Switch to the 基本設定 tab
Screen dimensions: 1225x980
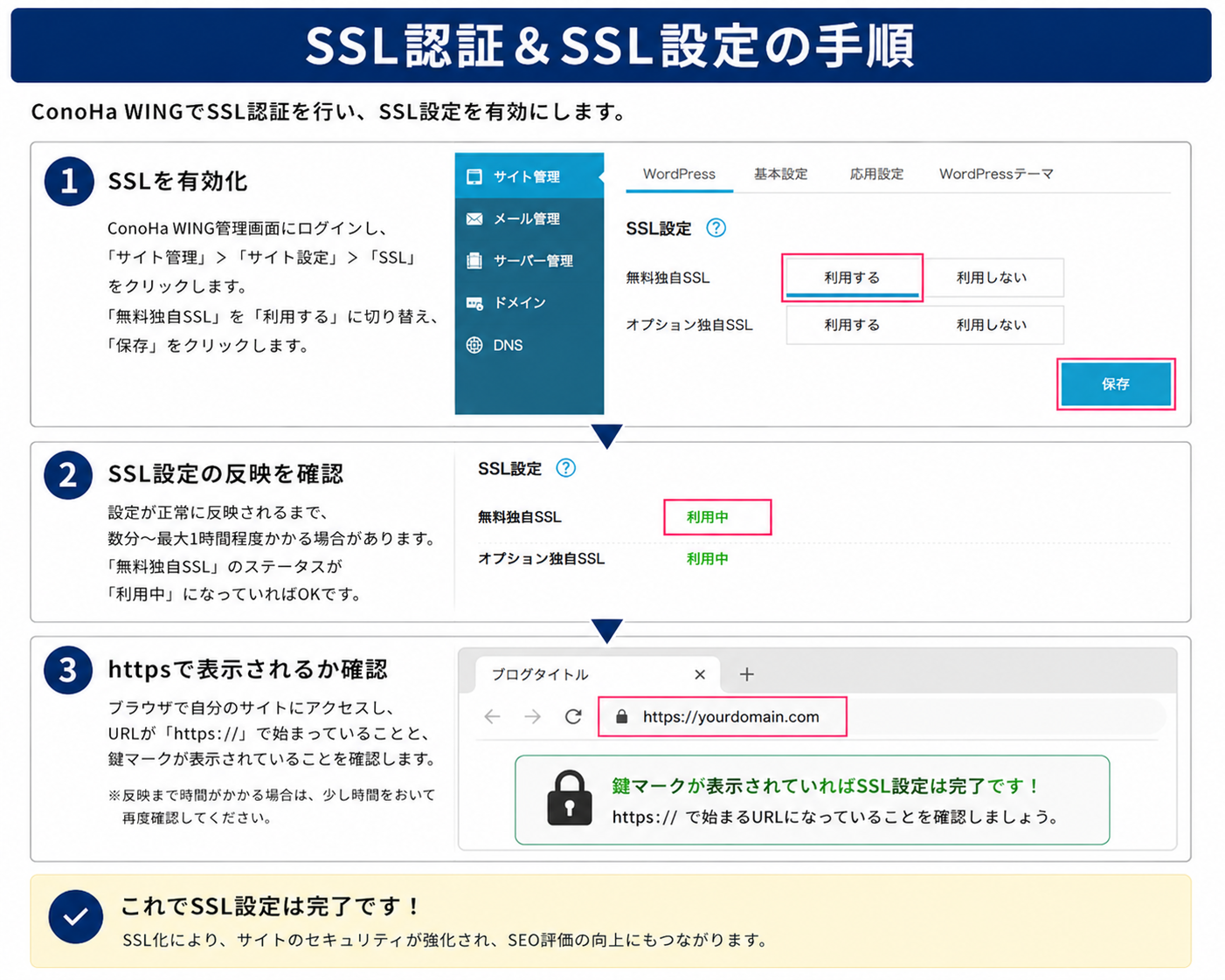point(780,174)
